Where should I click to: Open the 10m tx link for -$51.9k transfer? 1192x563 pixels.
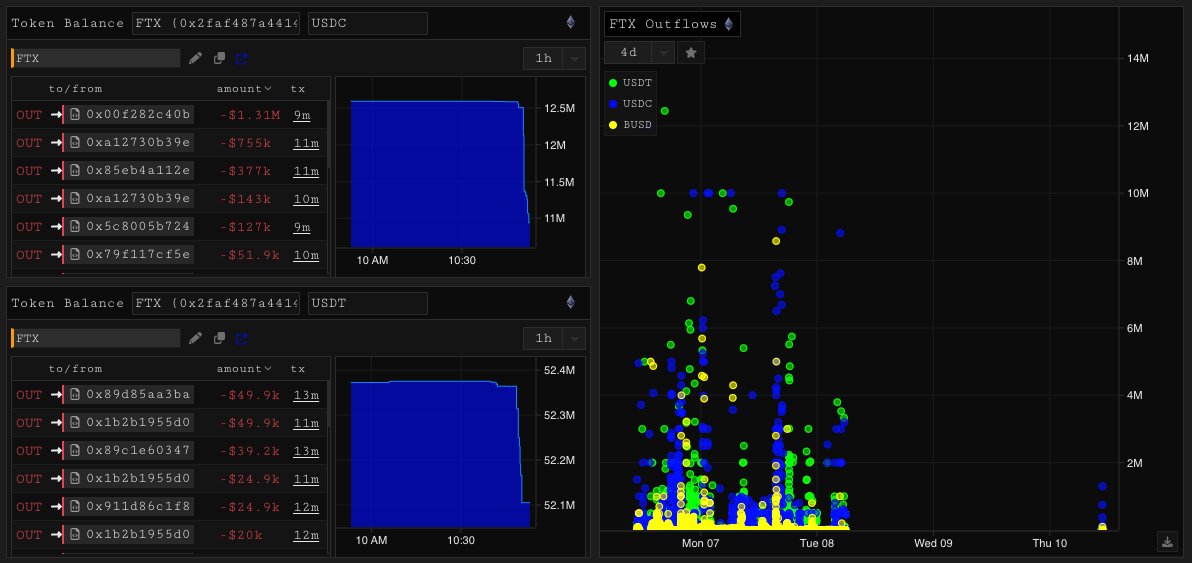pyautogui.click(x=306, y=255)
